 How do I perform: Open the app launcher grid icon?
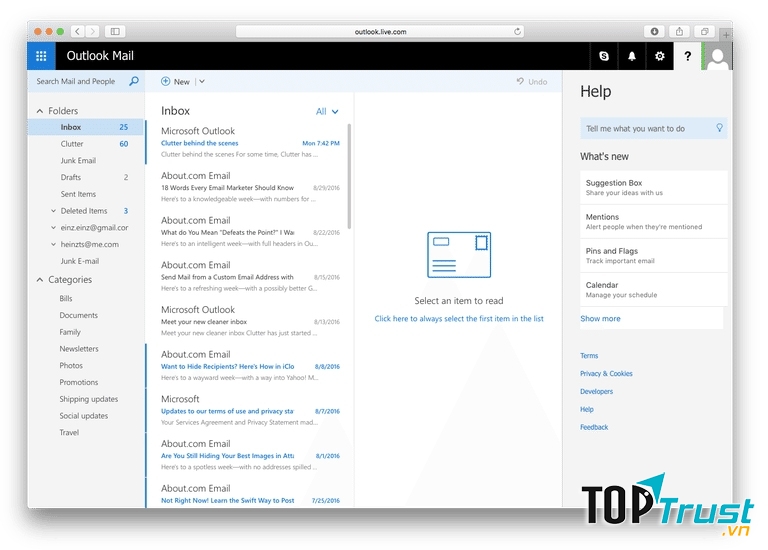point(41,56)
